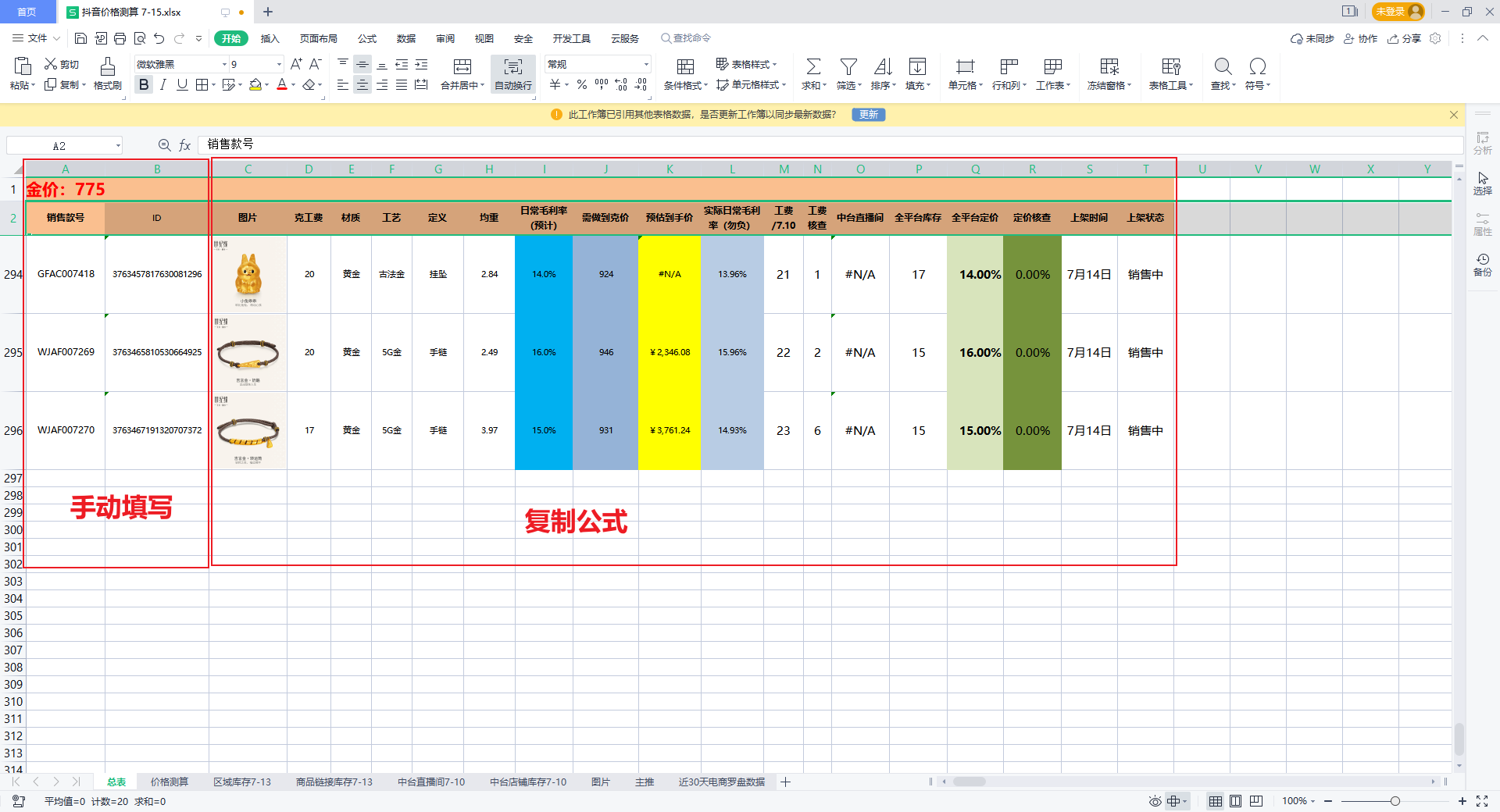Open the Name Box dropdown arrow
Viewport: 1500px width, 812px height.
coord(118,145)
